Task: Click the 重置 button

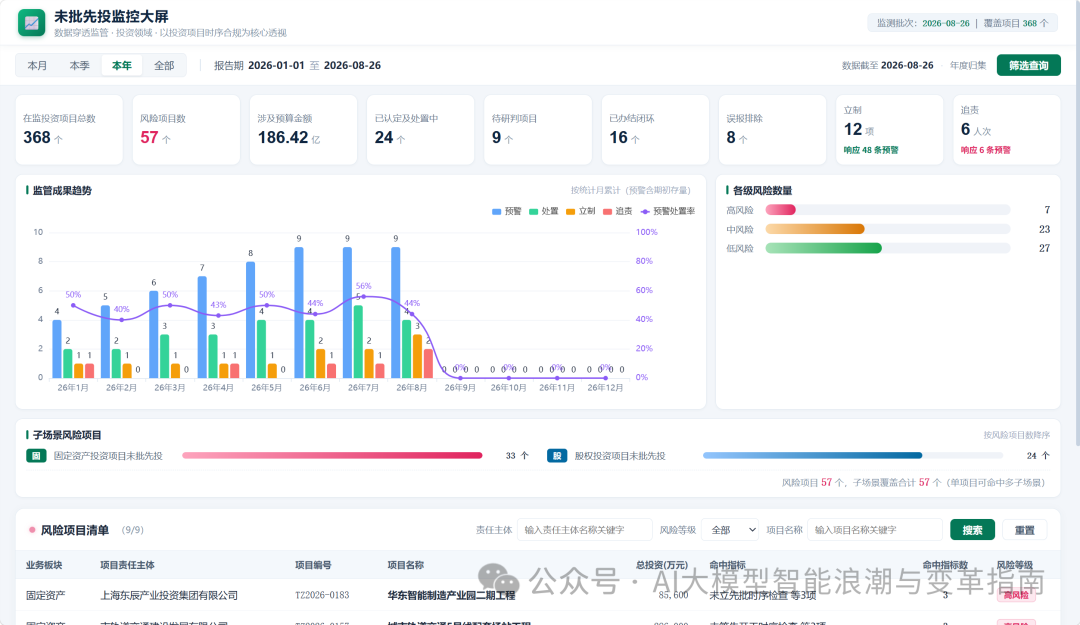Action: coord(1024,530)
